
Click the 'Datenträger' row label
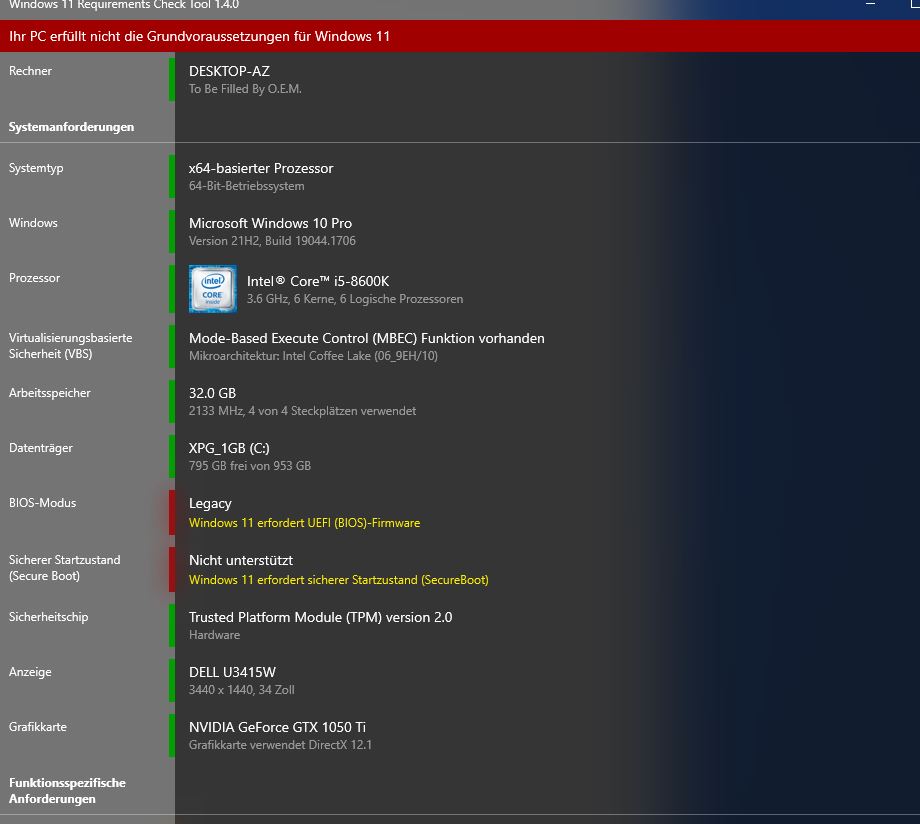tap(41, 448)
